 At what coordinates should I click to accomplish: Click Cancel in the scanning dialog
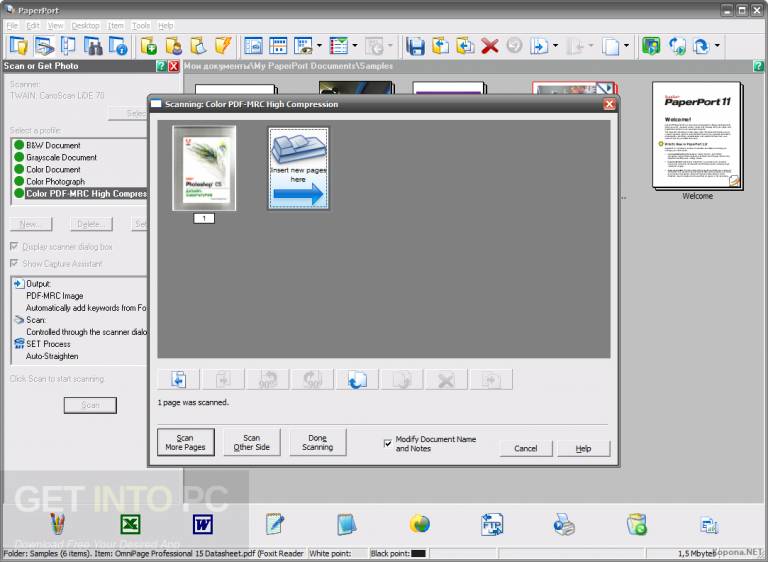[x=526, y=448]
